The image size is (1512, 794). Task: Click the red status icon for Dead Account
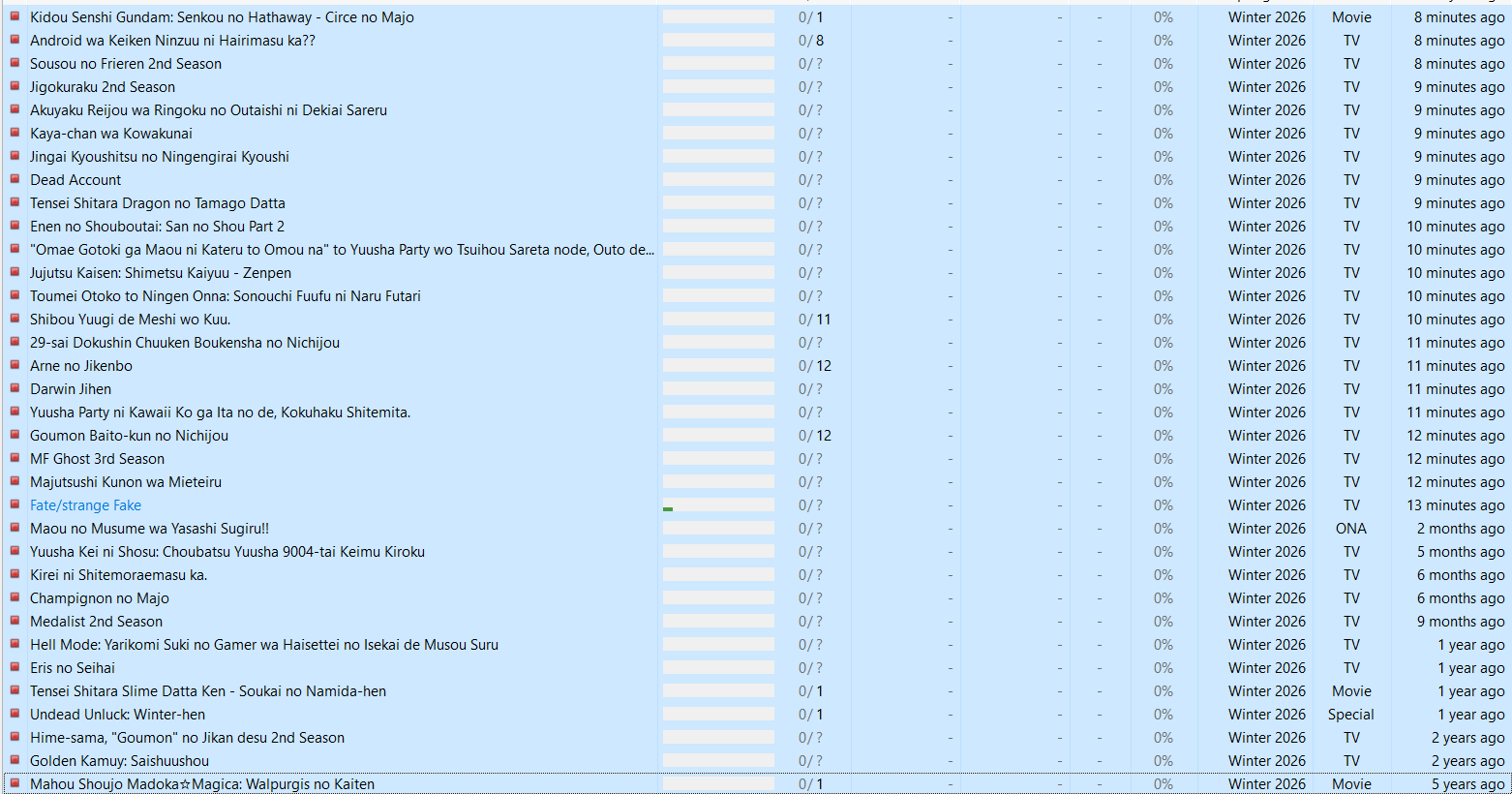(x=15, y=179)
